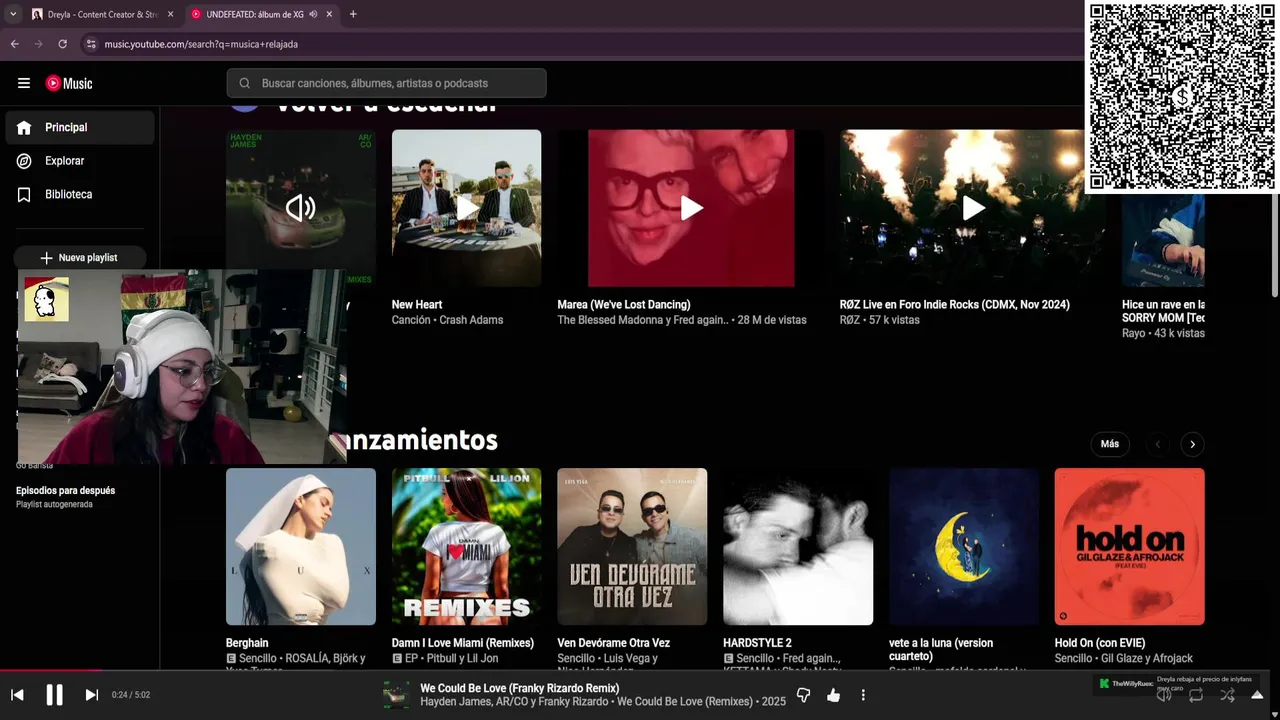Open the hamburger guide menu
Screen dimensions: 1280x720
pos(24,83)
